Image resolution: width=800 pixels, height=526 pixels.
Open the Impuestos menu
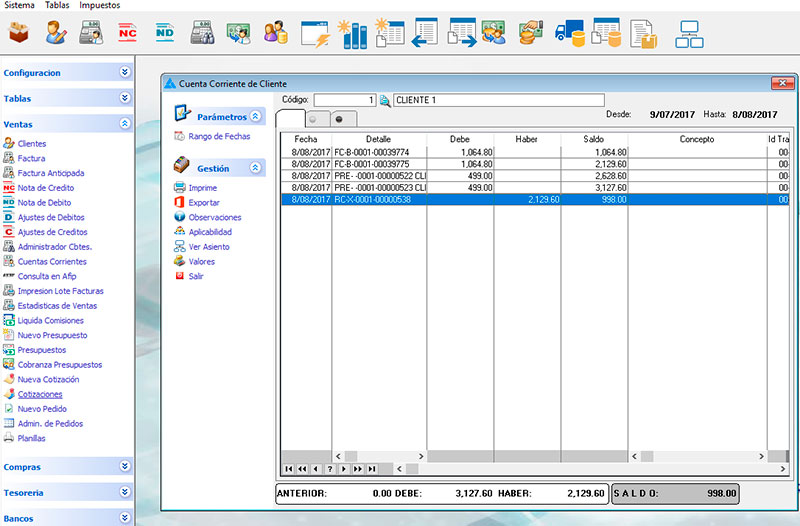[x=100, y=6]
